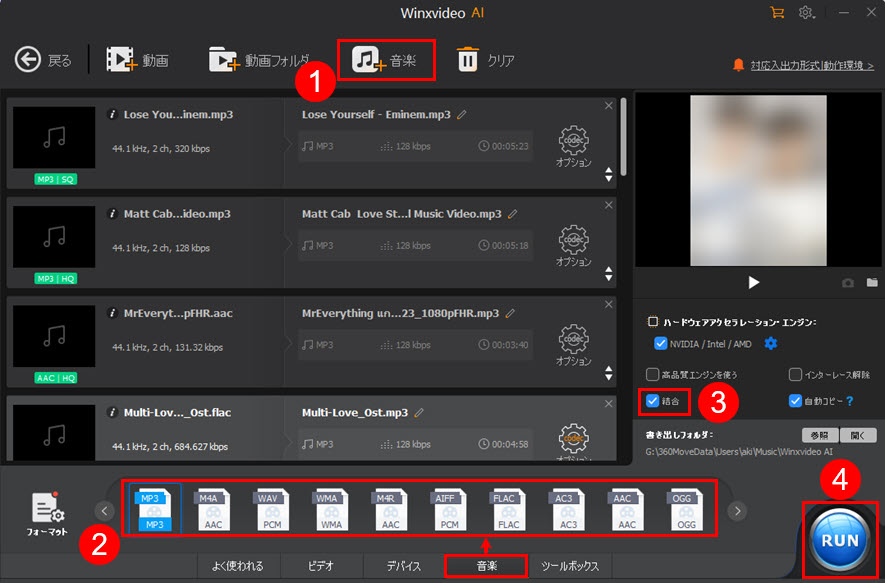
Task: Select AC3 output format
Action: (x=568, y=510)
